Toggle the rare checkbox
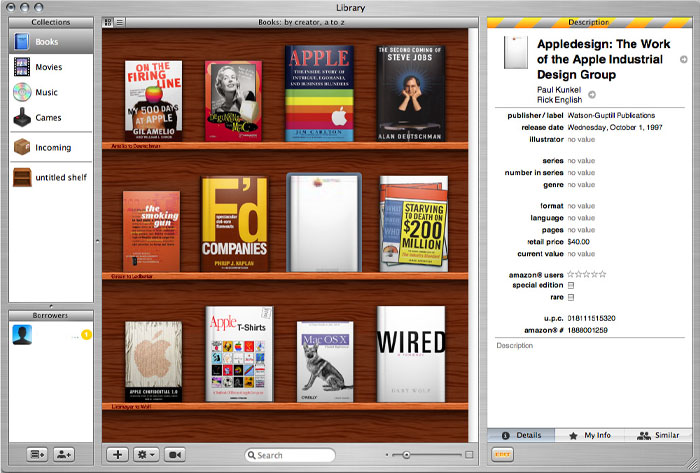 click(571, 297)
